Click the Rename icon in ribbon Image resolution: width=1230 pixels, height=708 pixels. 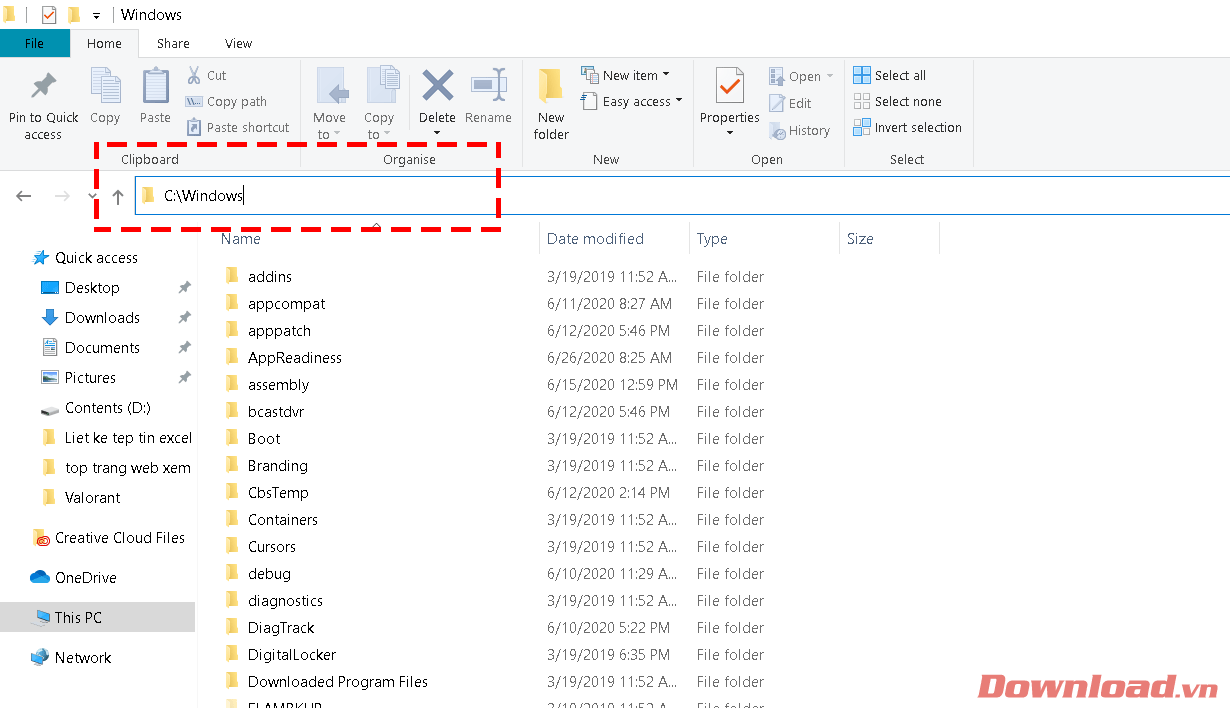(x=488, y=87)
